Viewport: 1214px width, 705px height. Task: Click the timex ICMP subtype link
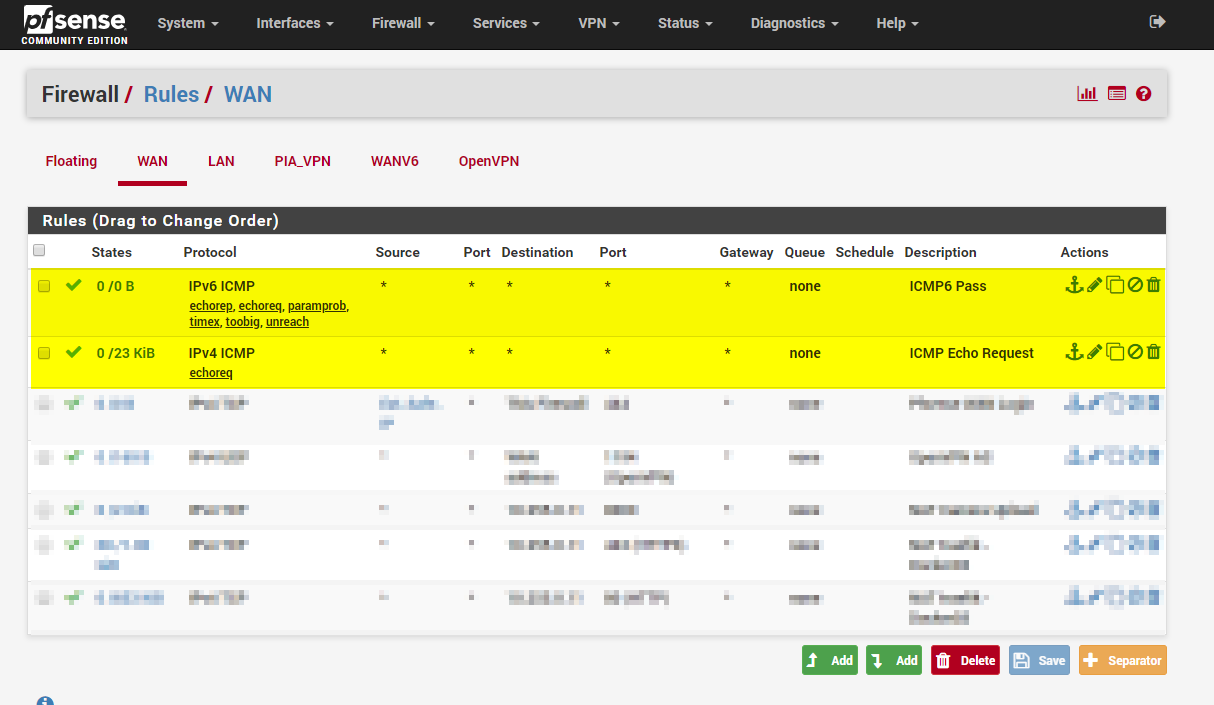[204, 322]
